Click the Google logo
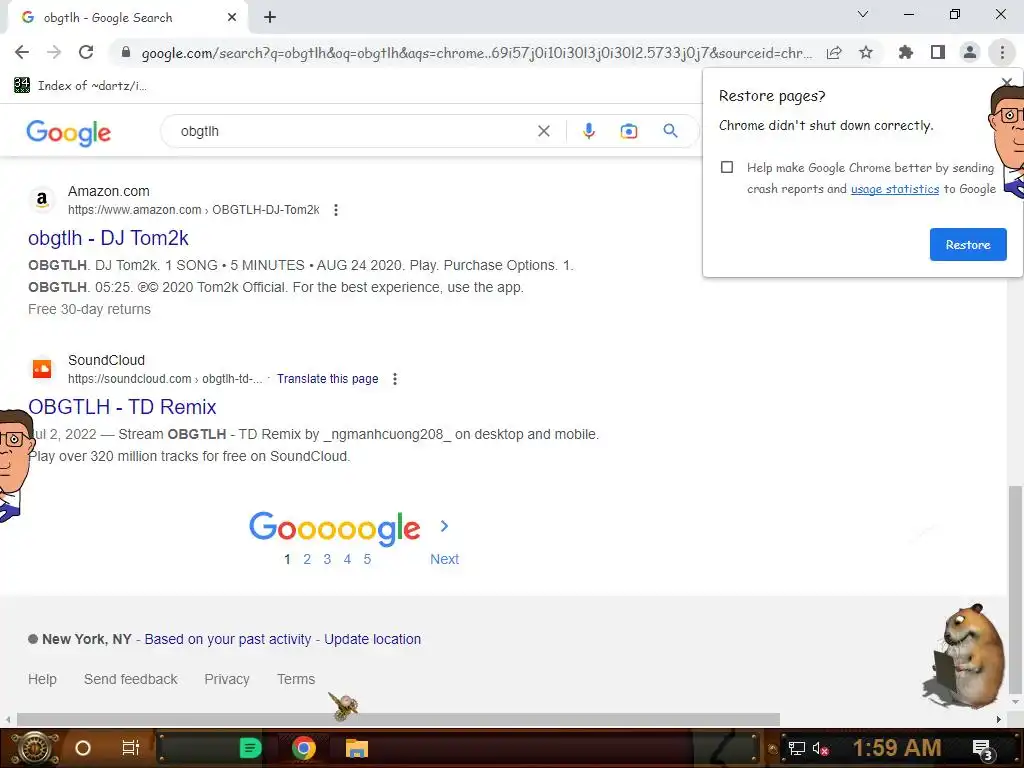Image resolution: width=1024 pixels, height=768 pixels. click(69, 133)
